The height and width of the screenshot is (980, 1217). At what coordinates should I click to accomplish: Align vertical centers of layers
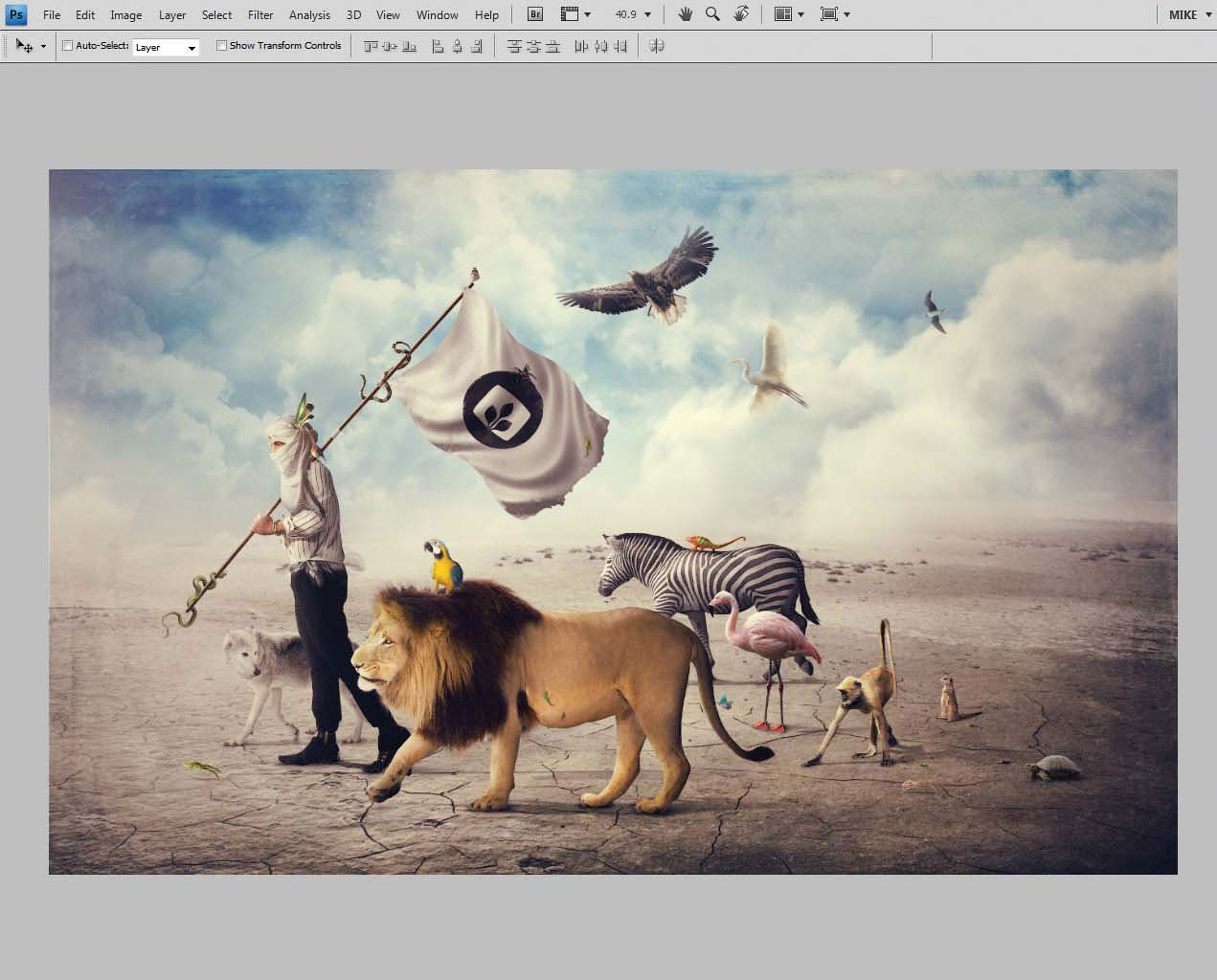click(389, 46)
